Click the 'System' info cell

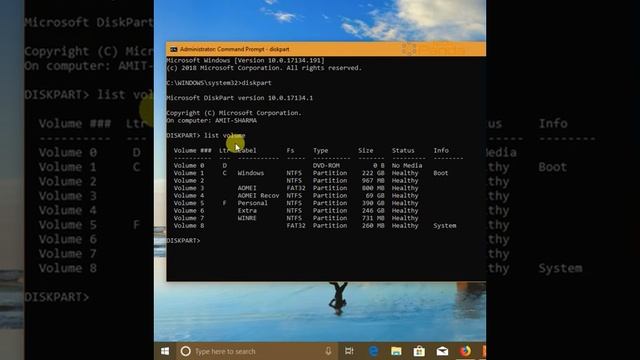[x=445, y=226]
